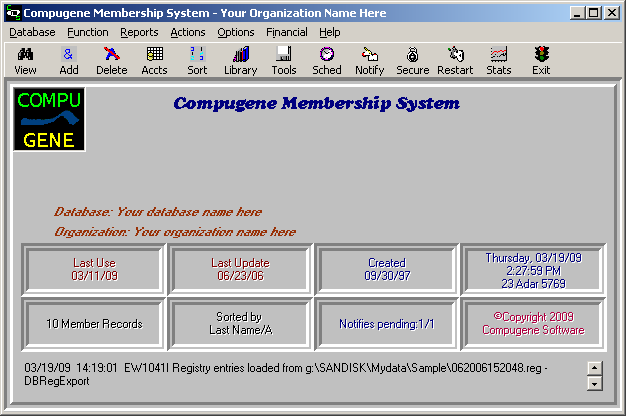
Task: Open Accts accounts toolbar icon
Action: click(x=155, y=61)
